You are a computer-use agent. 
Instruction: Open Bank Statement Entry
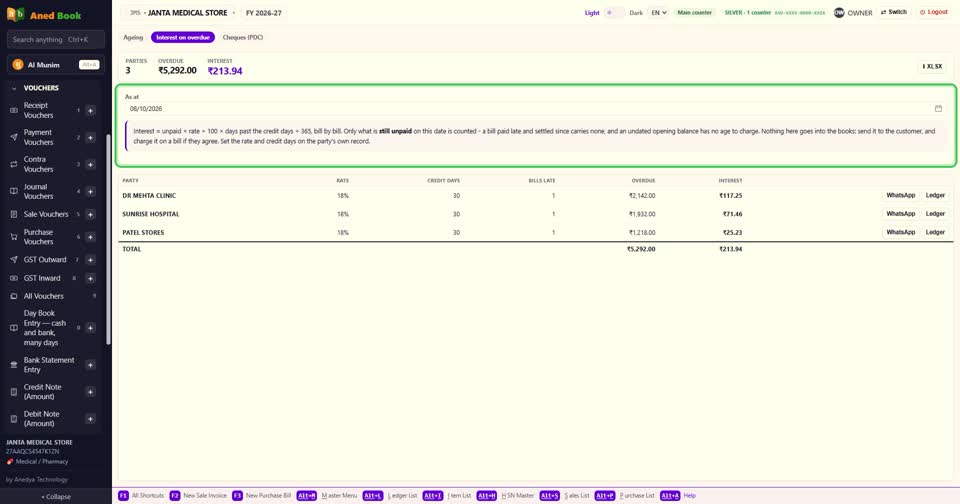click(x=48, y=364)
